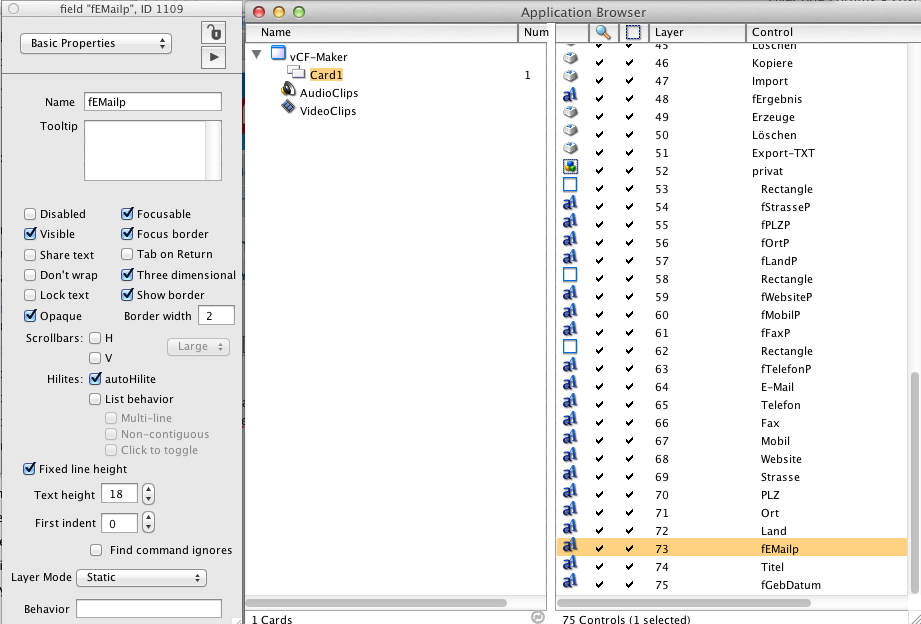Uncheck the Fixed line height checkbox
The height and width of the screenshot is (624, 921).
coord(29,469)
